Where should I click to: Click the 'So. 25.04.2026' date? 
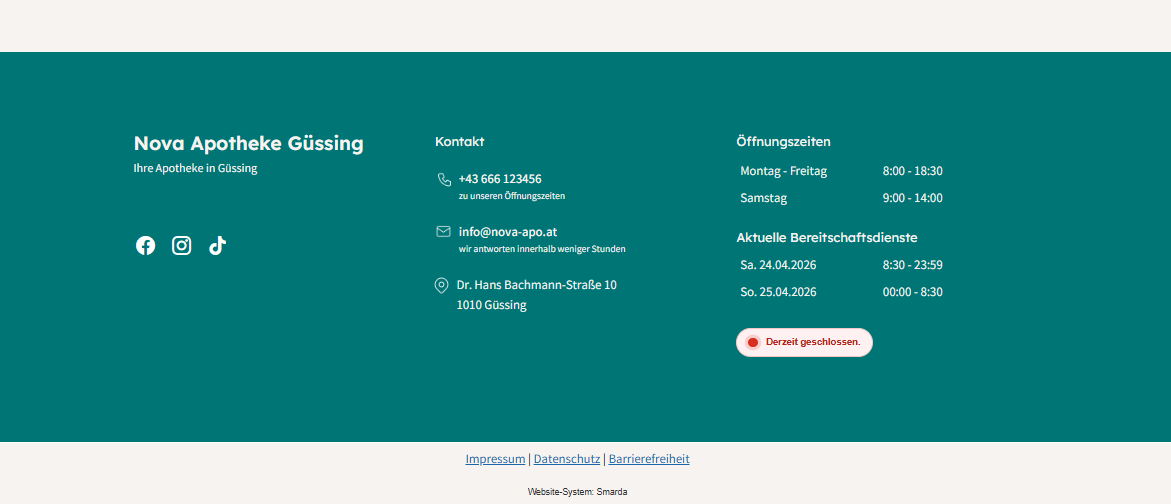point(778,291)
